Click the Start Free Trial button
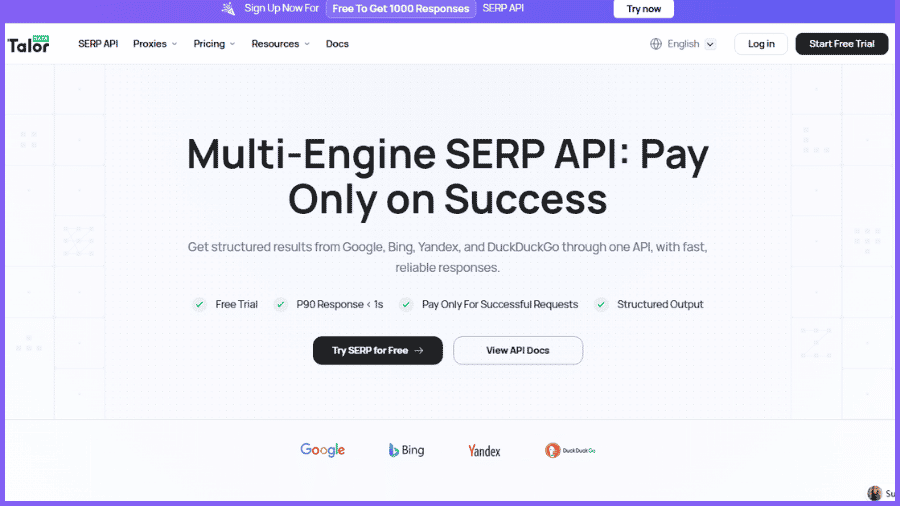This screenshot has width=900, height=506. coord(841,44)
